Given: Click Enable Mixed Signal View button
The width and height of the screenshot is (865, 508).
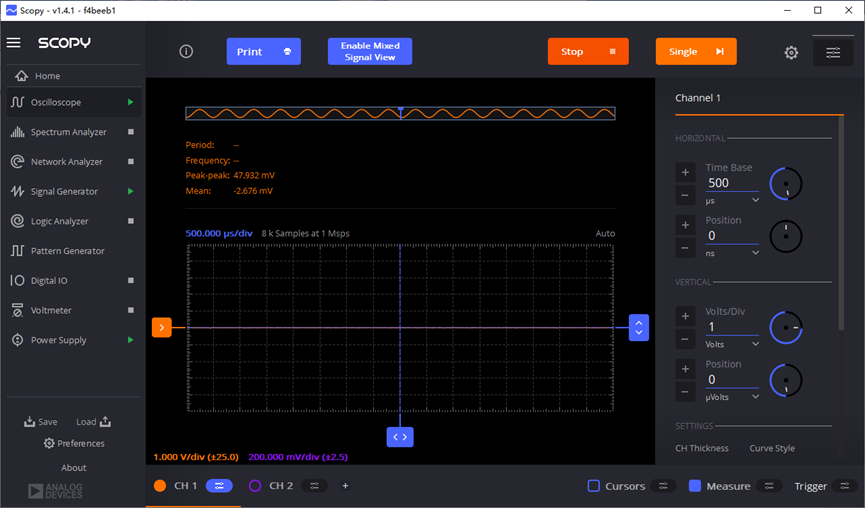Looking at the screenshot, I should 370,51.
